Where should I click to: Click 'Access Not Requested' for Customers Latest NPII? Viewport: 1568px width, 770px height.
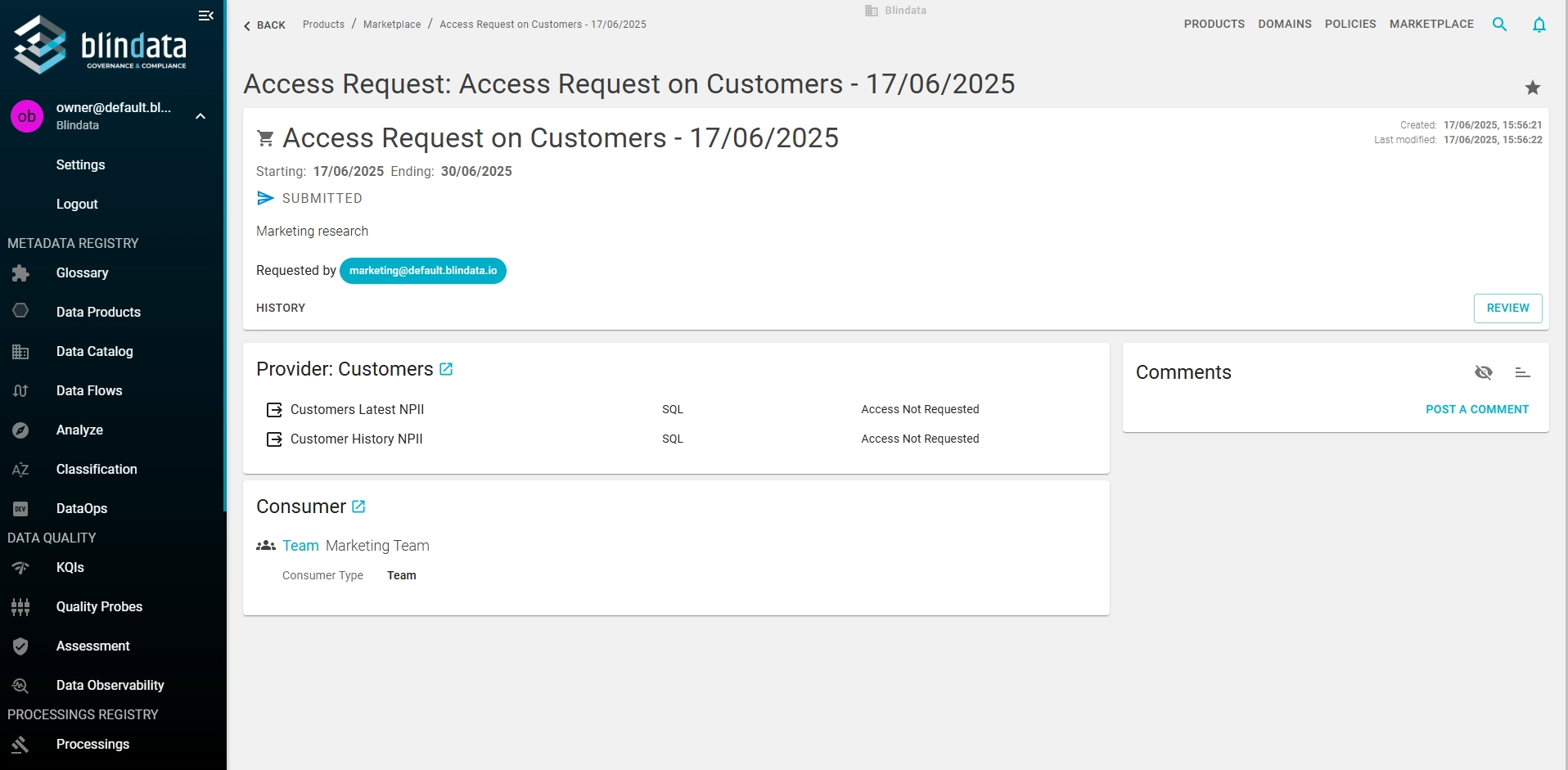coord(920,409)
